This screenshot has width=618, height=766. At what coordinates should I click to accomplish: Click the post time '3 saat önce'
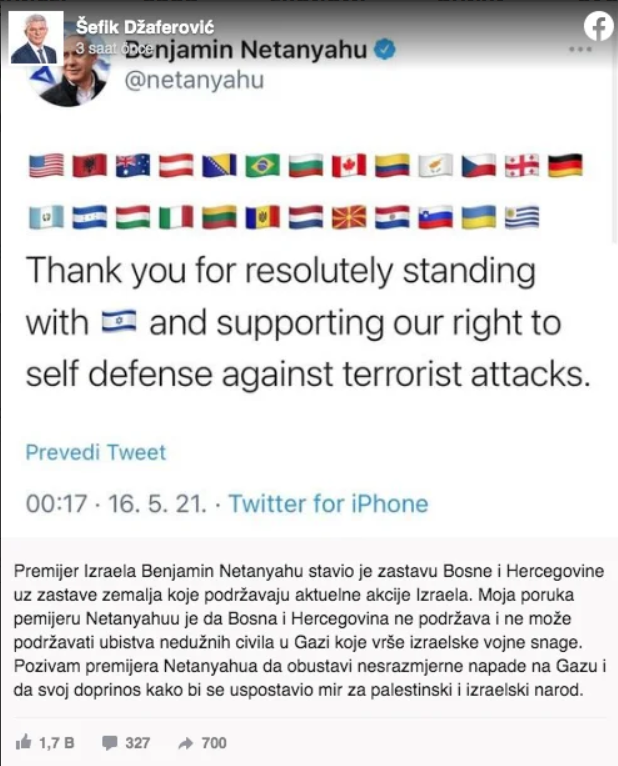pos(115,48)
